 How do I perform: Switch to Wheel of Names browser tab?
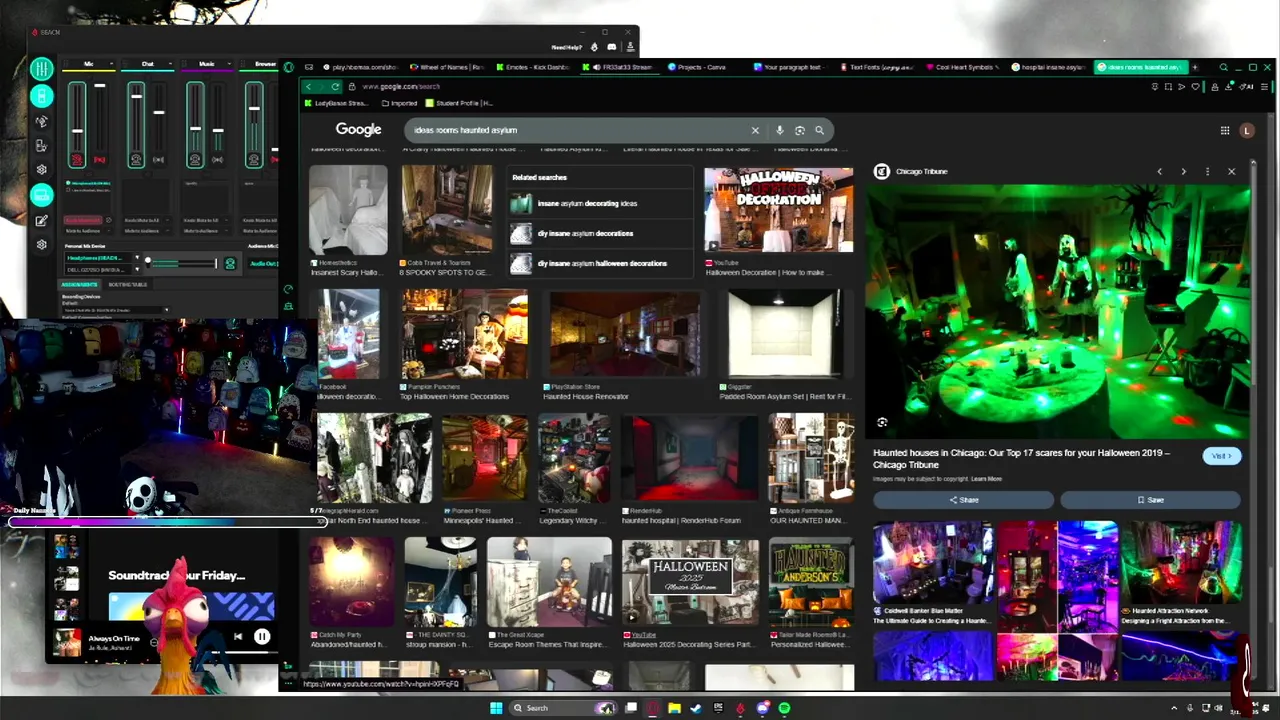[x=446, y=67]
